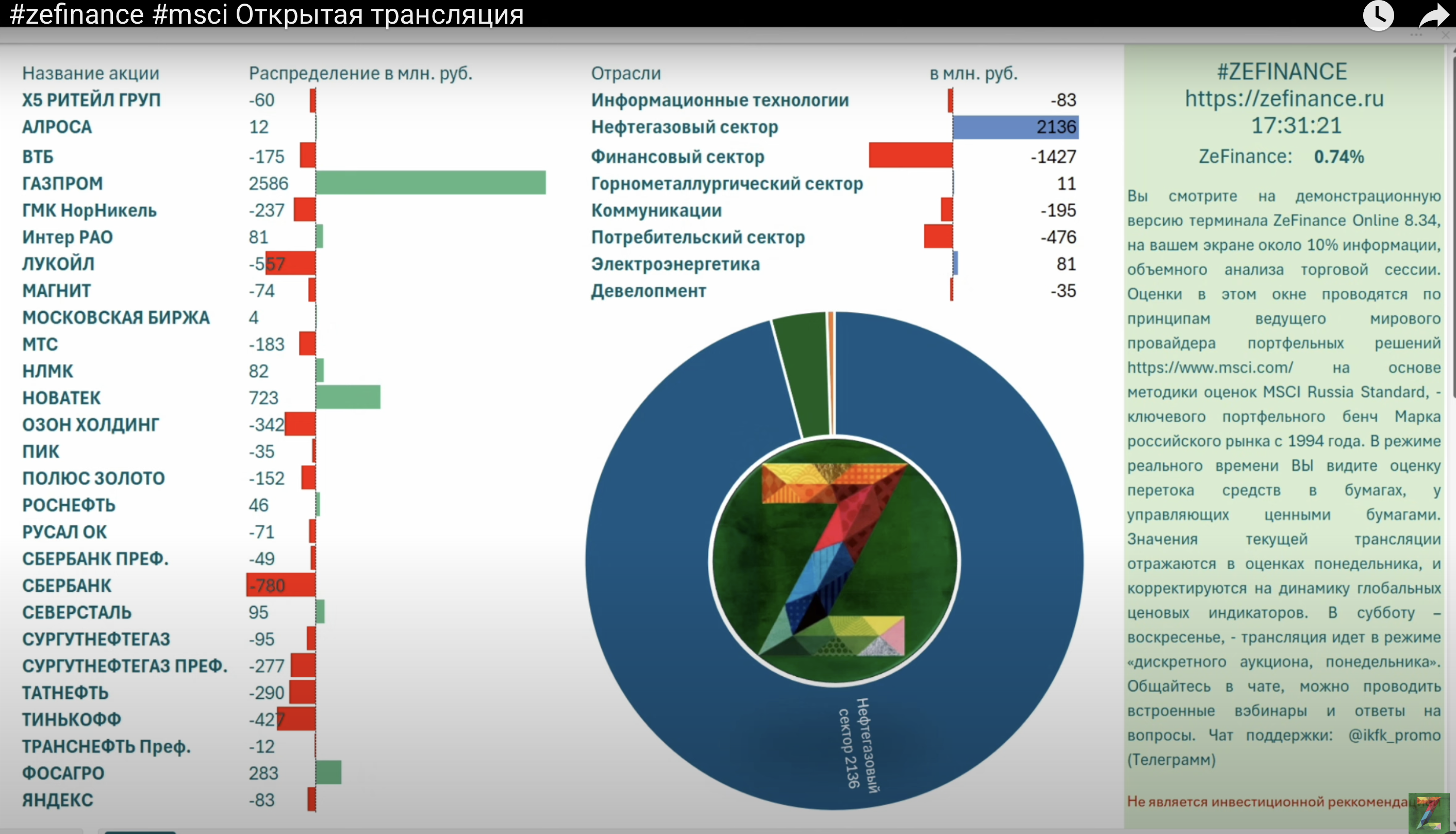Click the @ikfk_promo support chat handle
The width and height of the screenshot is (1456, 834).
click(1394, 736)
